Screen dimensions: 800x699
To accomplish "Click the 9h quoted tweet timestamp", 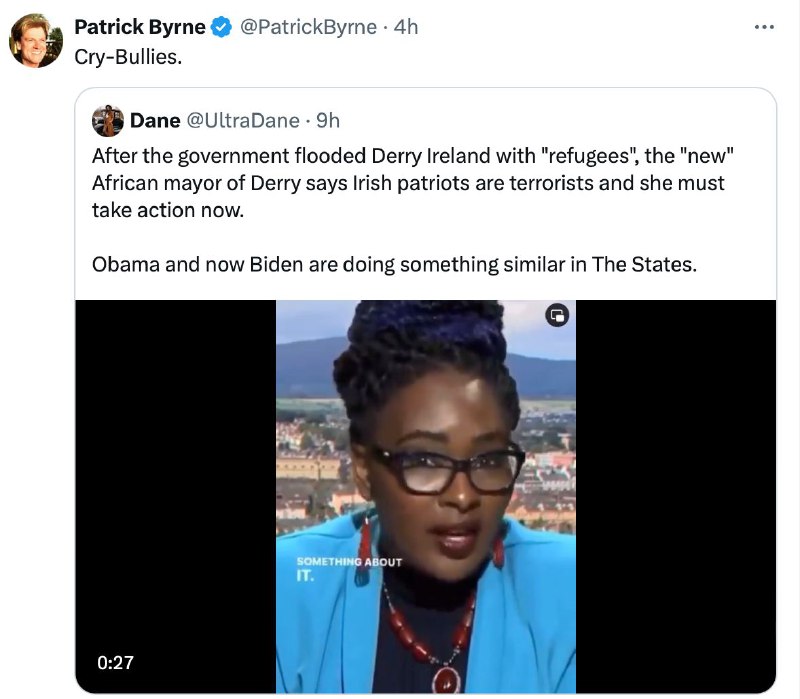I will (328, 121).
